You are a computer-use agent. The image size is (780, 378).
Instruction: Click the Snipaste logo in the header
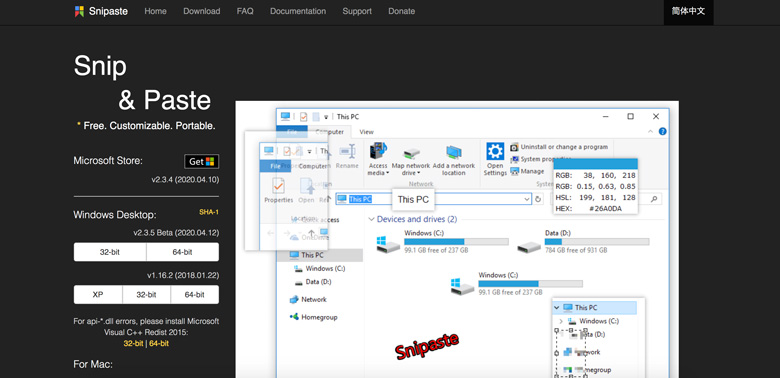pos(101,11)
